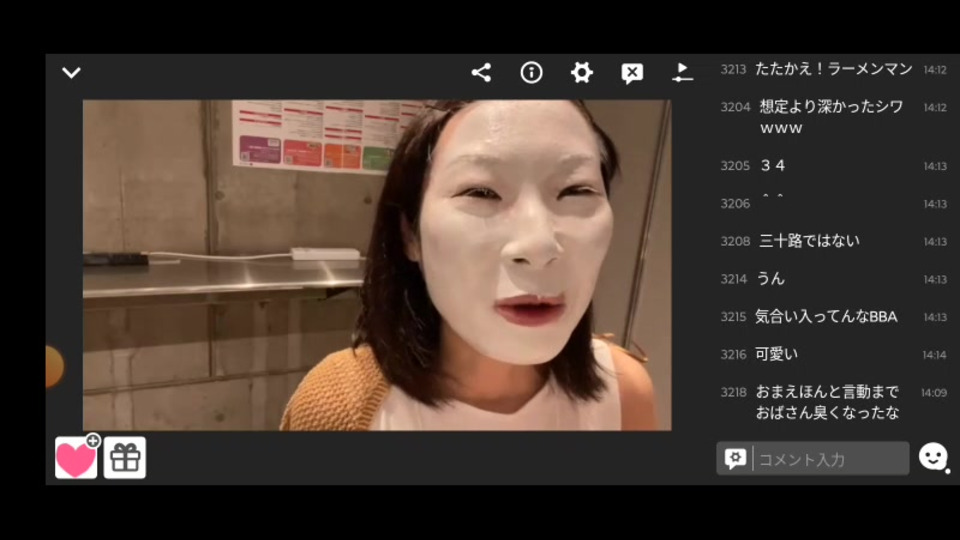This screenshot has width=960, height=540.
Task: Click the orange circle at left edge
Action: 54,367
